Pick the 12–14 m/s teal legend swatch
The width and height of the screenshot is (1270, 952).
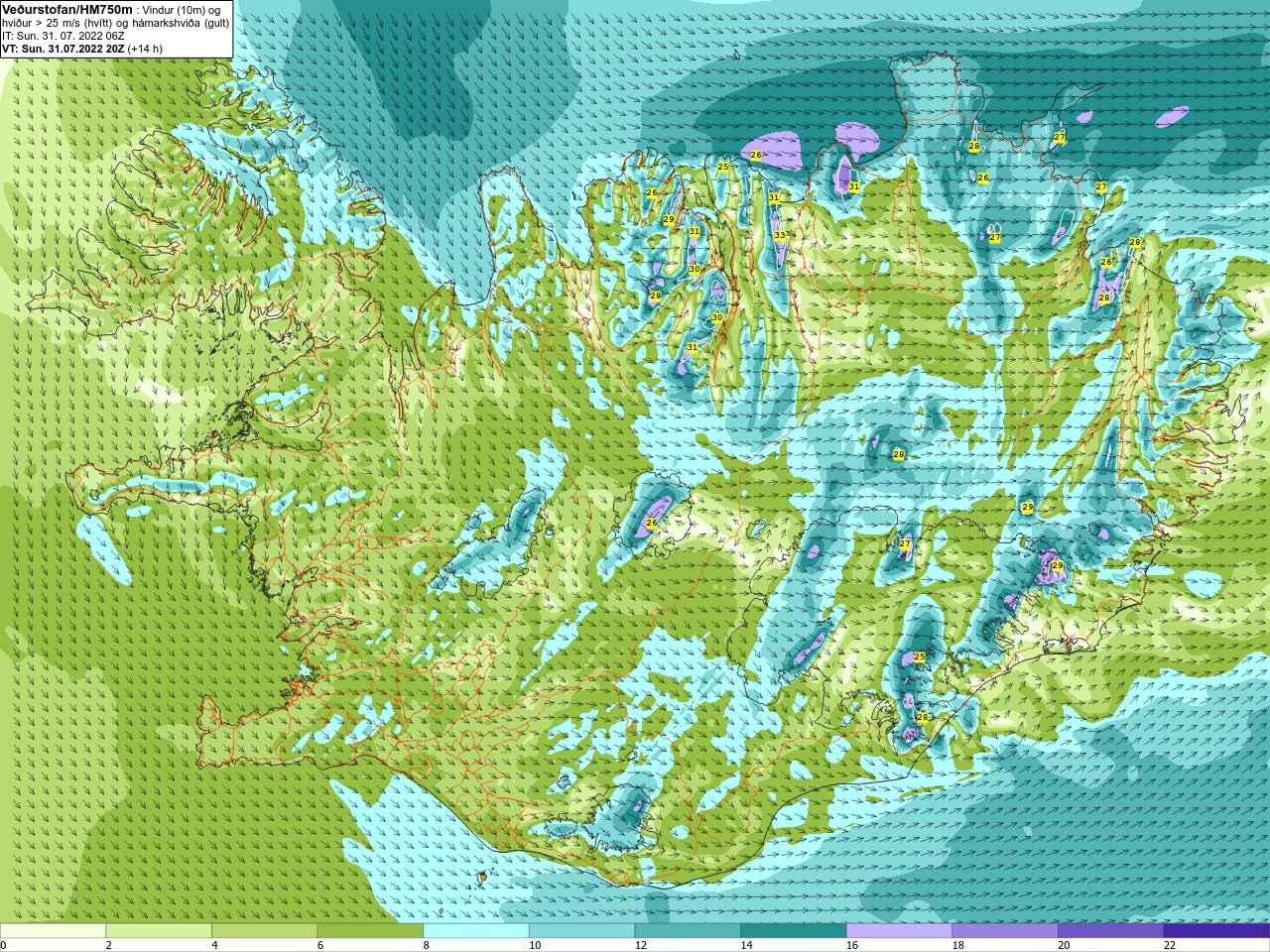[x=688, y=930]
